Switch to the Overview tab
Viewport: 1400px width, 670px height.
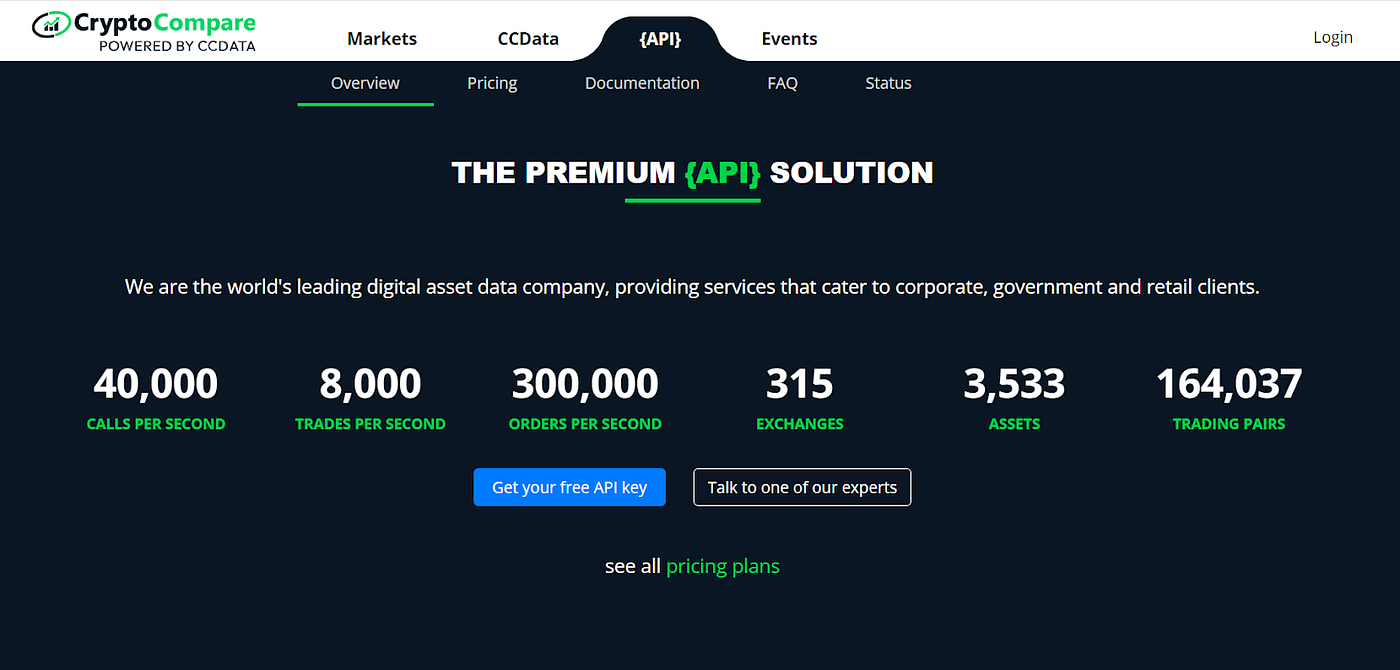[x=365, y=83]
